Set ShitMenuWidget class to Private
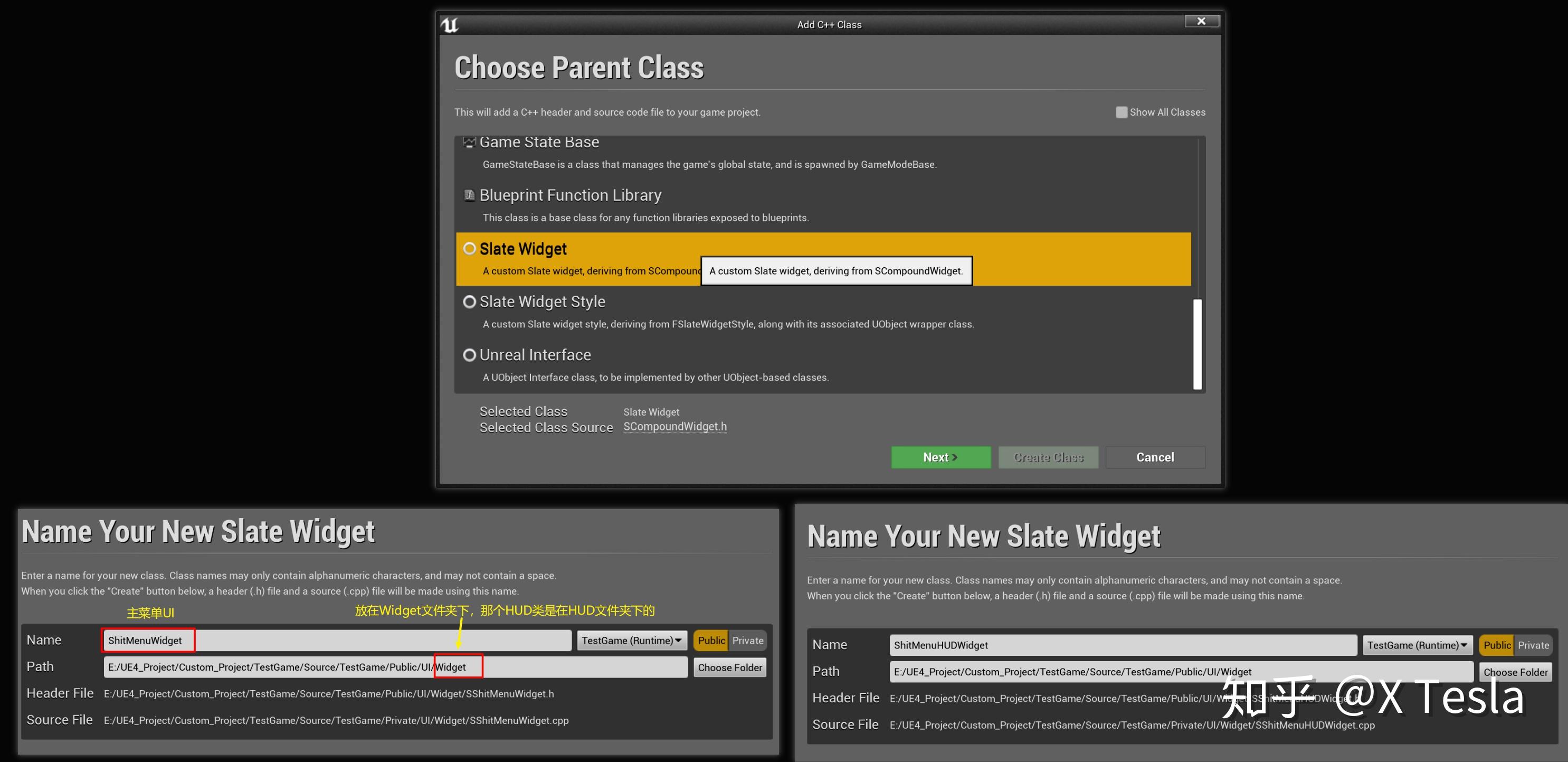 tap(747, 640)
